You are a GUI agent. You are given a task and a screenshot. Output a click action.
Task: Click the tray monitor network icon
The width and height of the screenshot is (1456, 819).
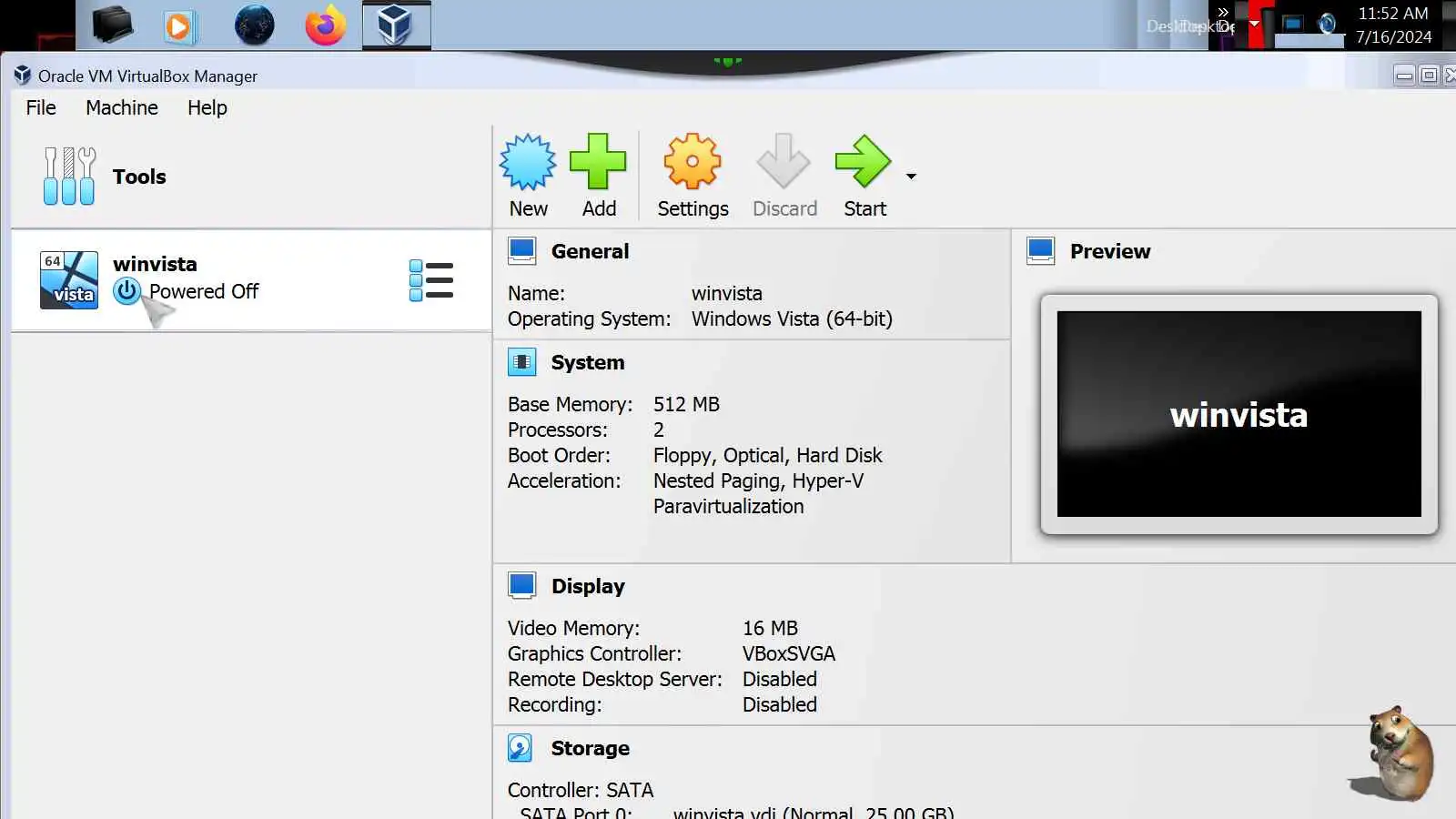point(1292,24)
